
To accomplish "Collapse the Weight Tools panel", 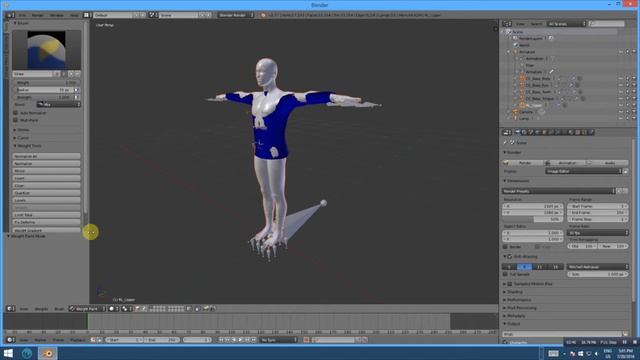I will coord(27,146).
